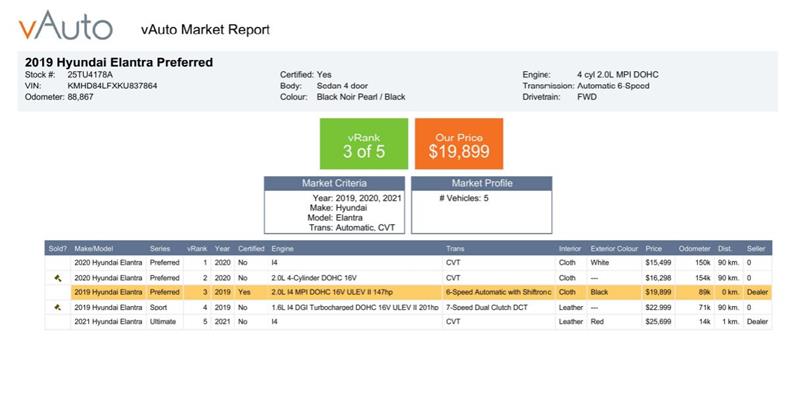Sort by the Exterior Colour column header
This screenshot has height=407, width=800.
(x=614, y=248)
